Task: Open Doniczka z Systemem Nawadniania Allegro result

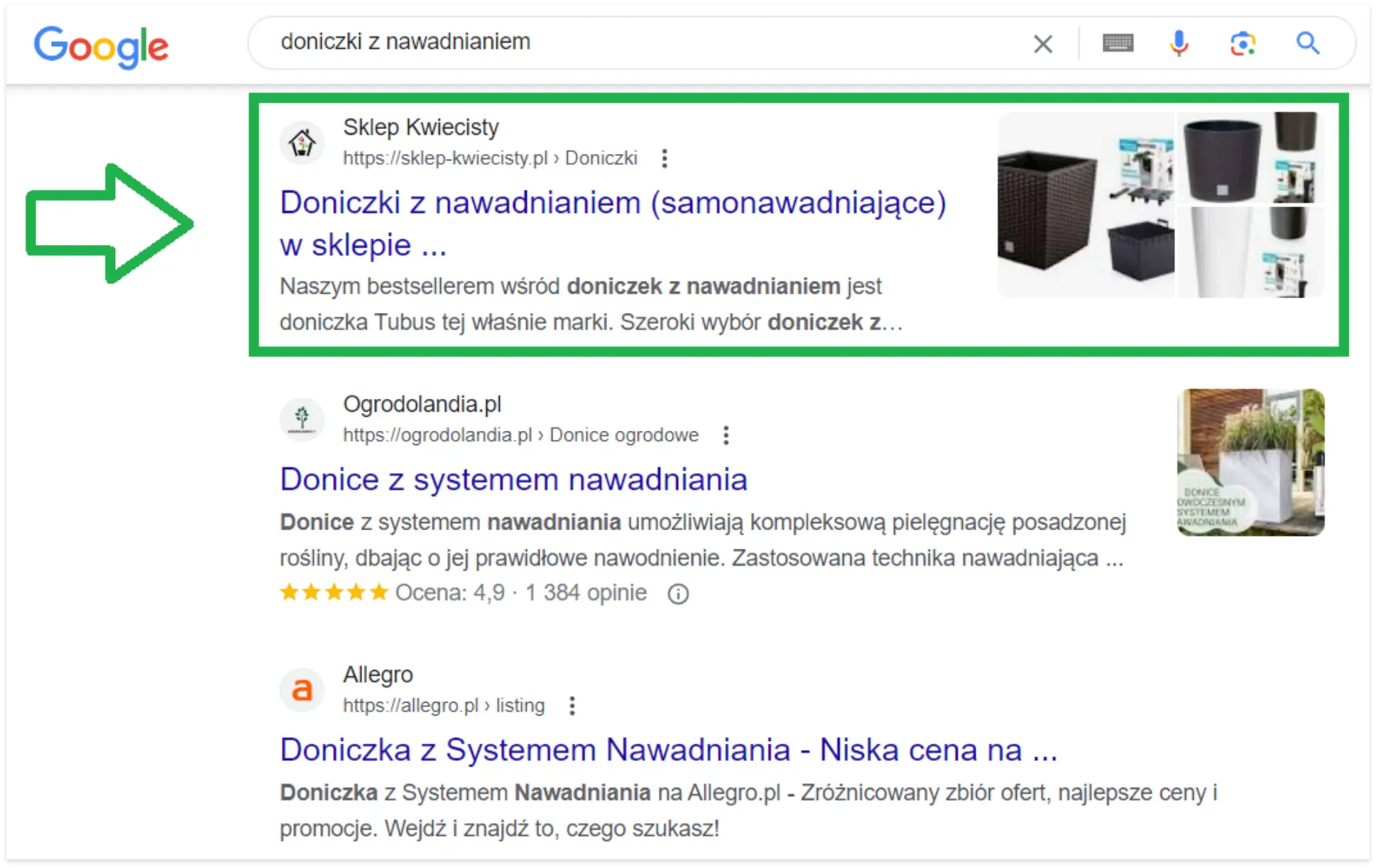Action: tap(668, 749)
